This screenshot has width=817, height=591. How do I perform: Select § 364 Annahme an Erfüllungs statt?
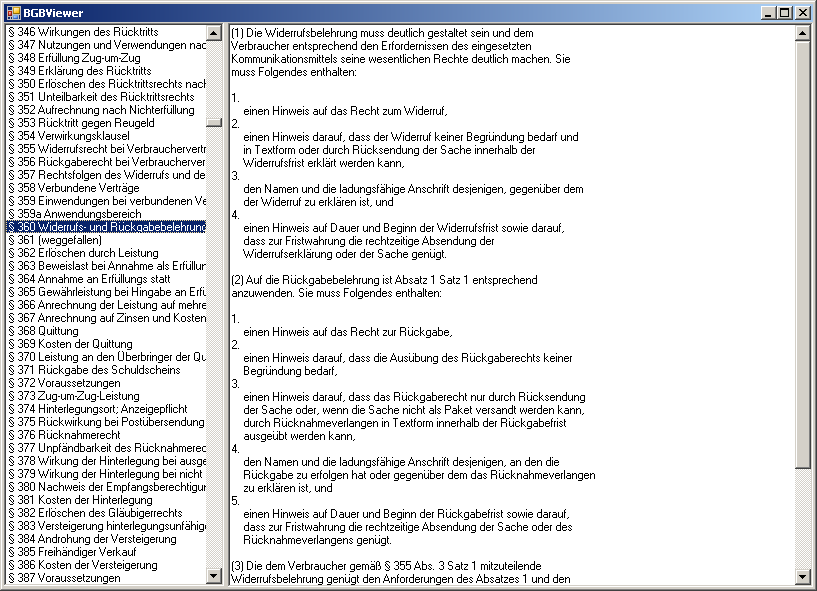coord(106,279)
